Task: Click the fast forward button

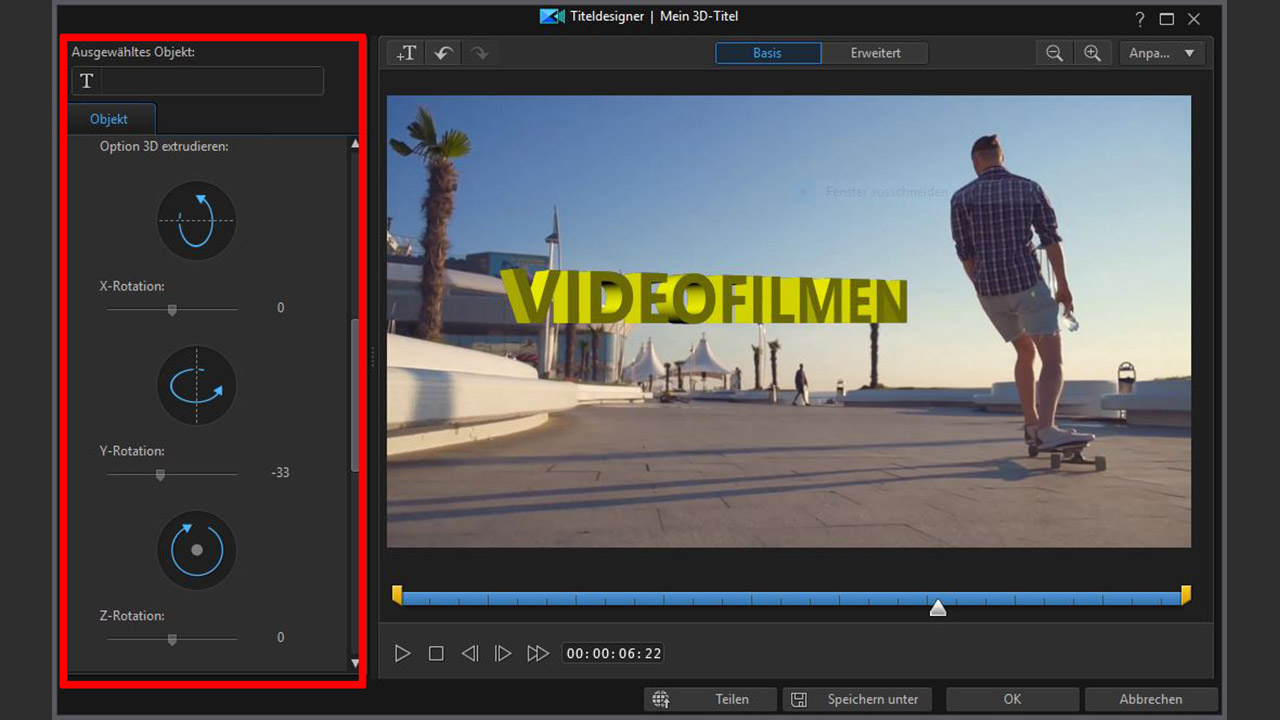Action: [x=538, y=653]
